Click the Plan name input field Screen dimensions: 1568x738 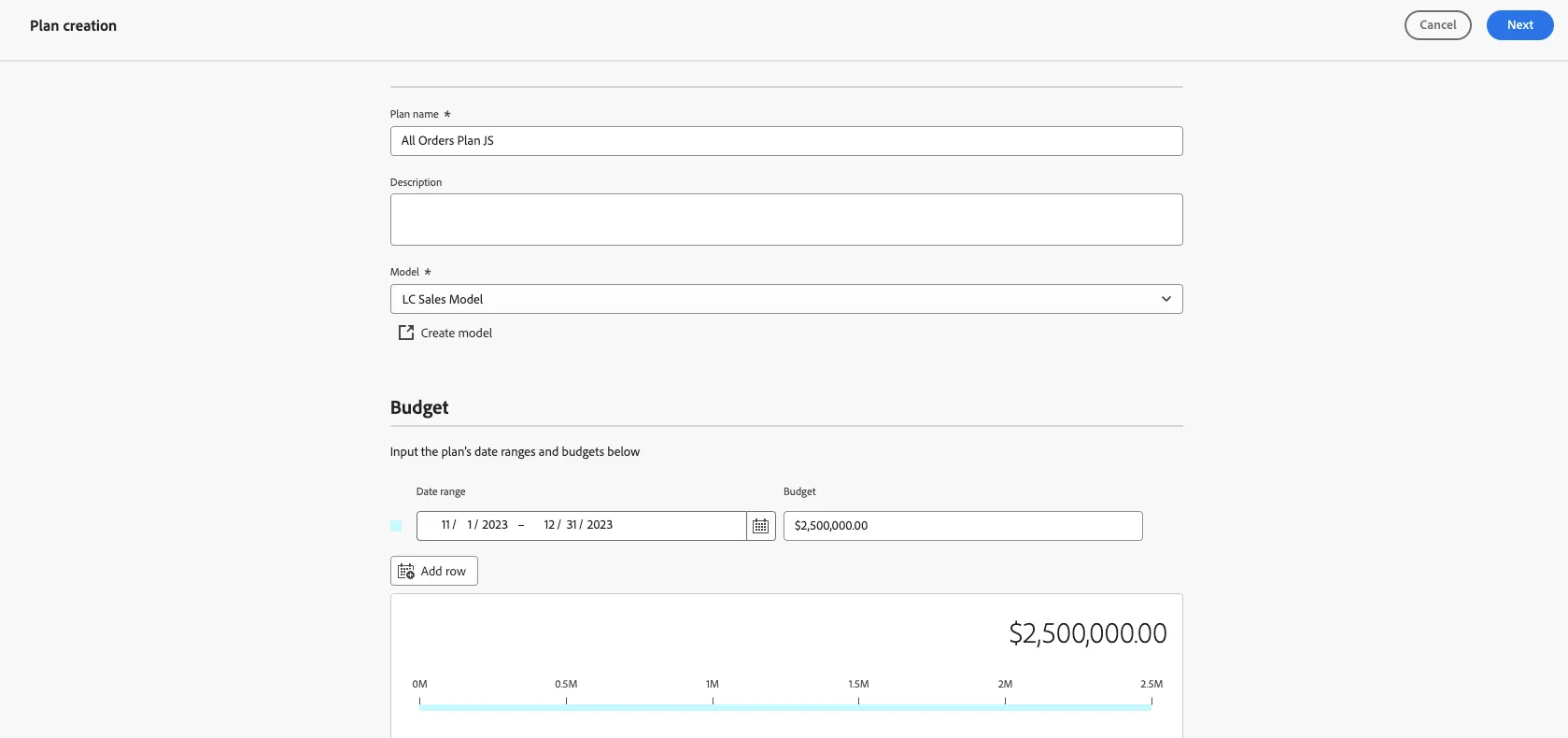click(786, 141)
